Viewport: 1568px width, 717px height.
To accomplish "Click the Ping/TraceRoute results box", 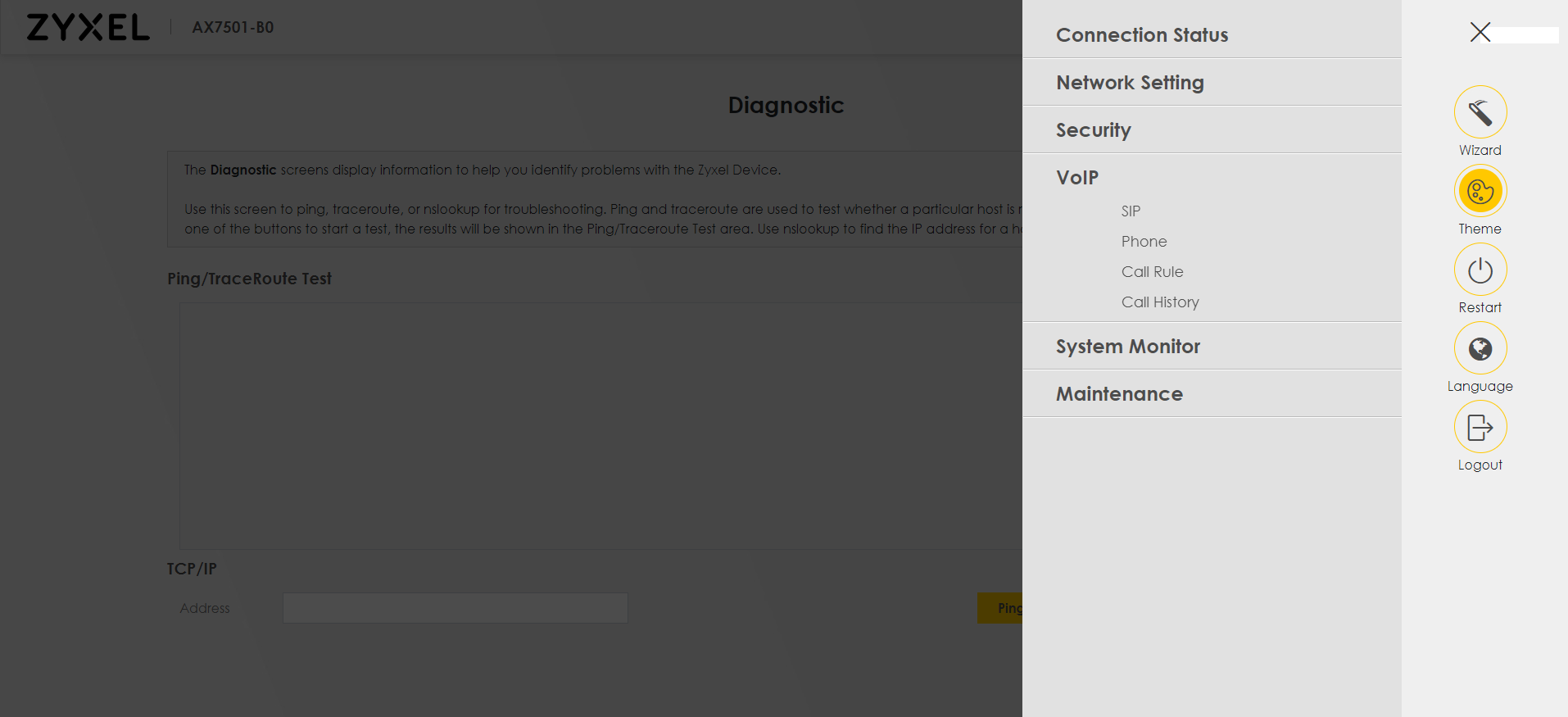I will pos(598,426).
